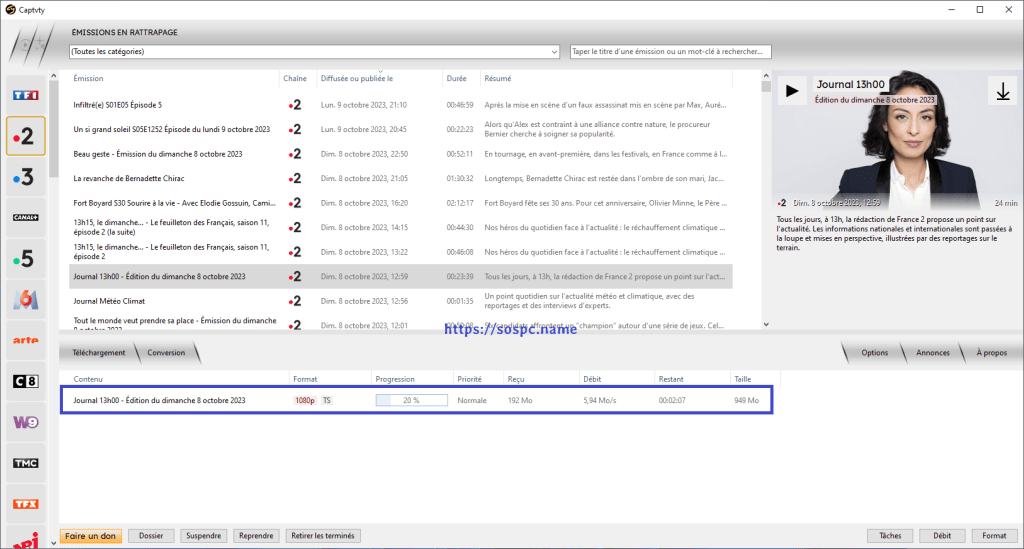The image size is (1024, 549).
Task: Sort by Chaîne column header
Action: (295, 78)
